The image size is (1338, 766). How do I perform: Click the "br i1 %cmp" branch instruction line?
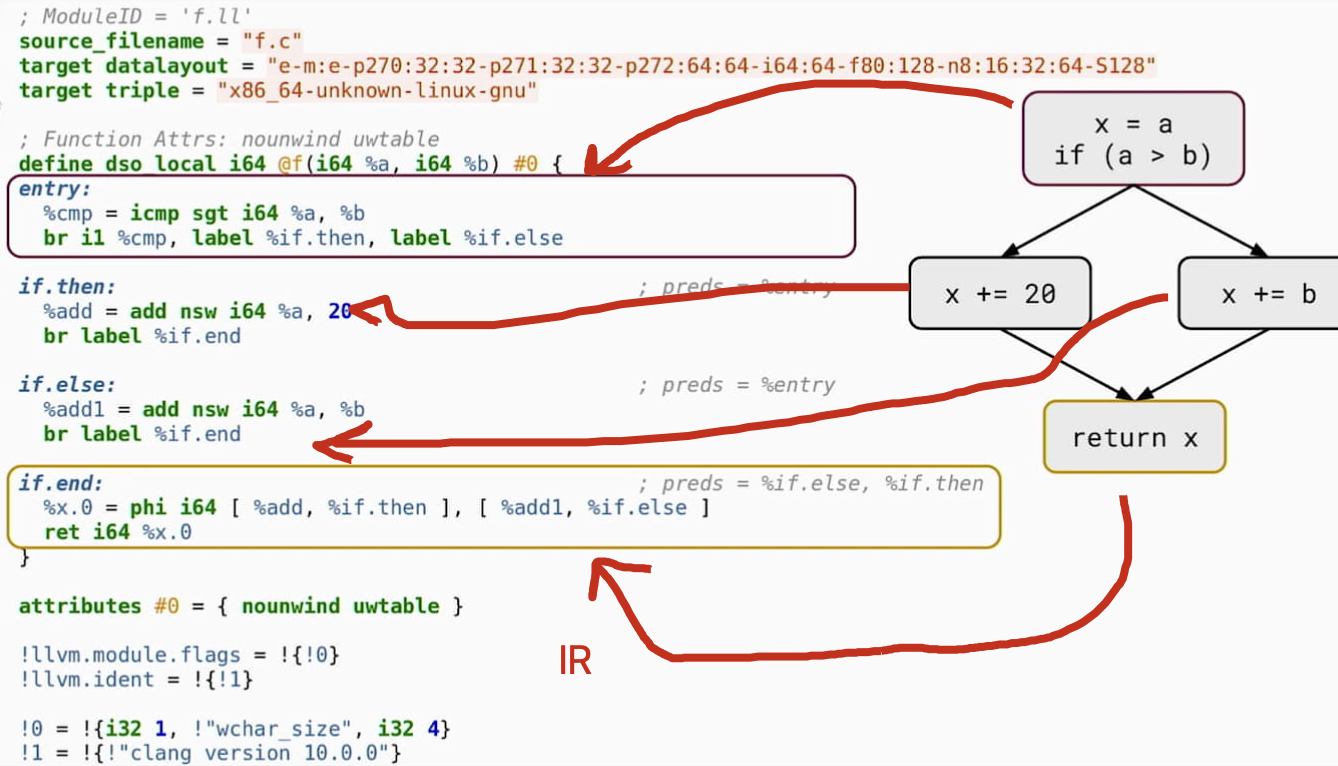click(x=303, y=238)
